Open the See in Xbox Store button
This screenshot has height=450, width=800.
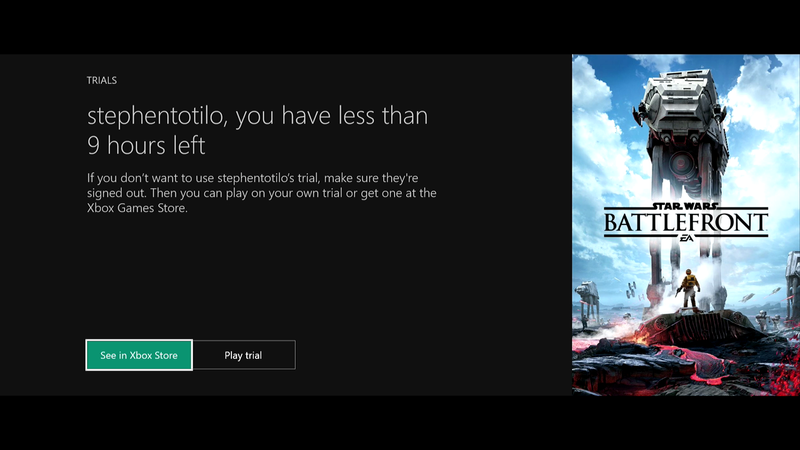(x=139, y=355)
